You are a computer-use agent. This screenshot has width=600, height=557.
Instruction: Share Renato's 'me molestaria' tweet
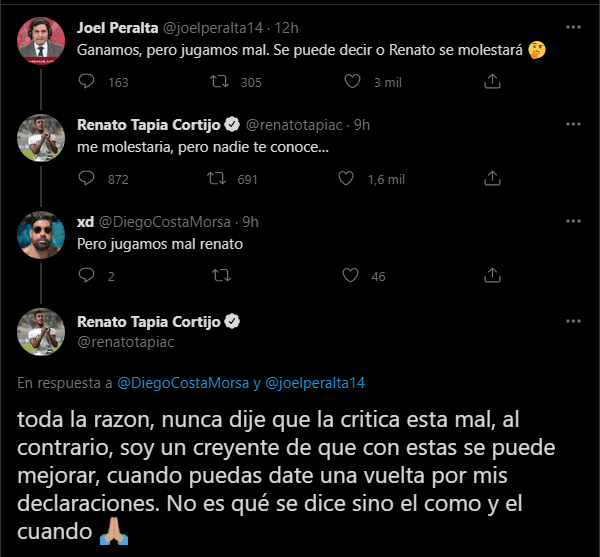point(491,179)
